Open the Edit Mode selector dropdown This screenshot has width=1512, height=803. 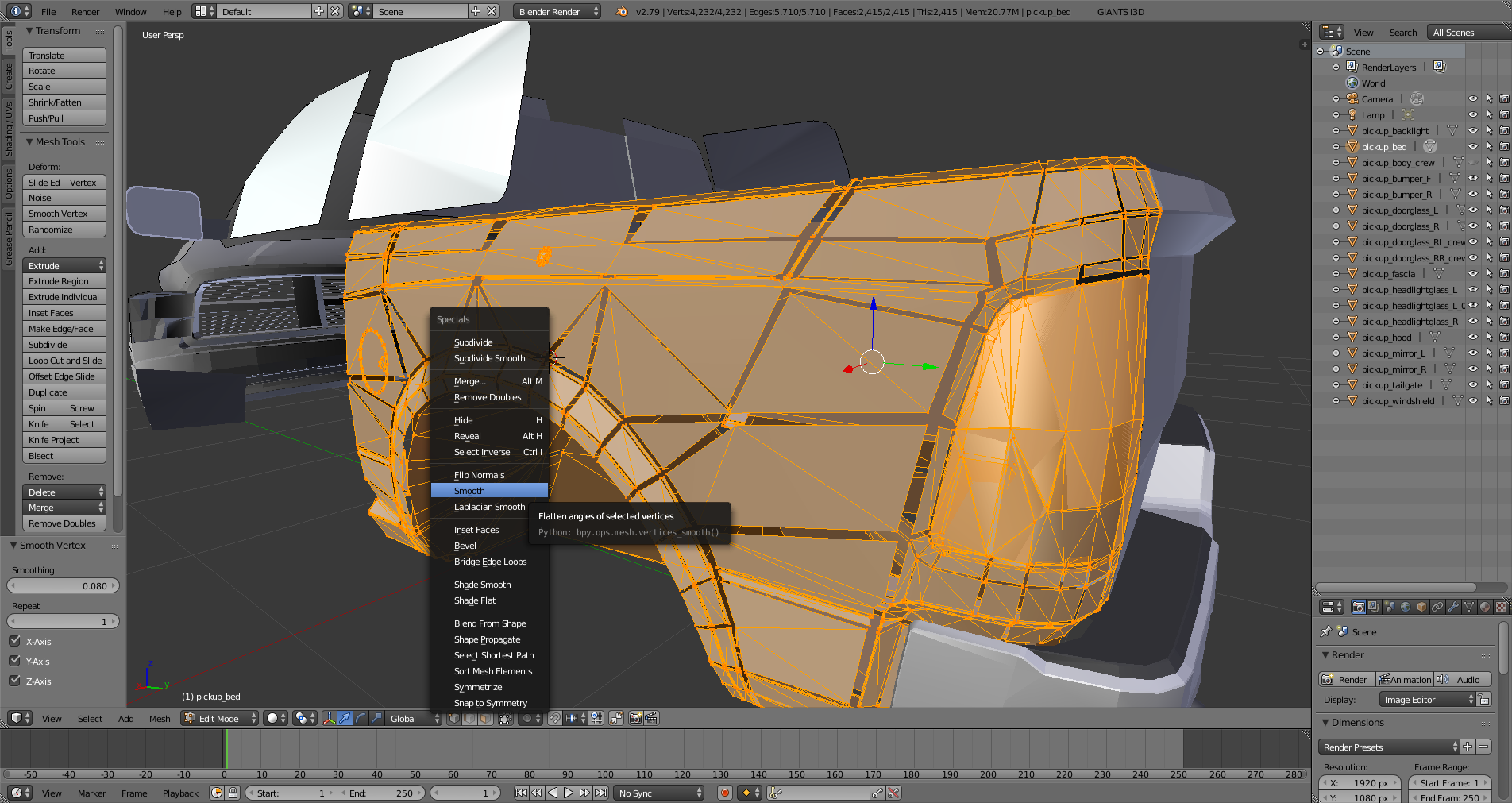click(220, 718)
